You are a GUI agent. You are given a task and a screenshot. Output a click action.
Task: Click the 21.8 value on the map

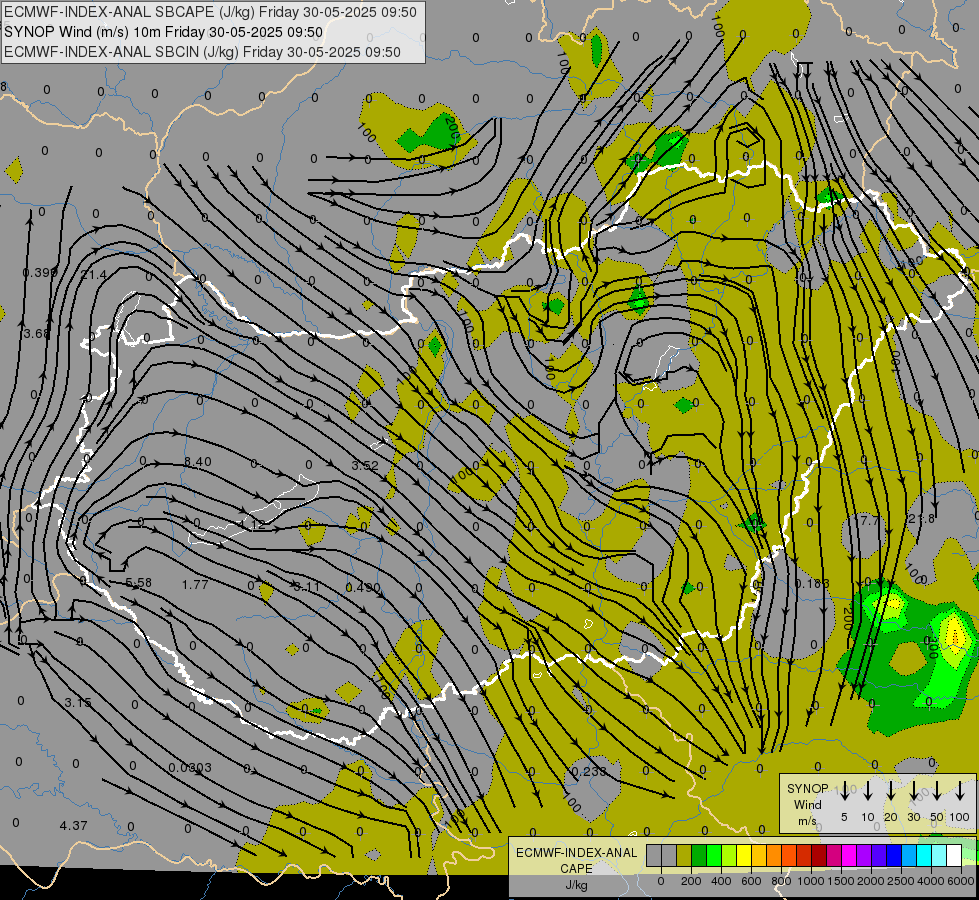922,518
